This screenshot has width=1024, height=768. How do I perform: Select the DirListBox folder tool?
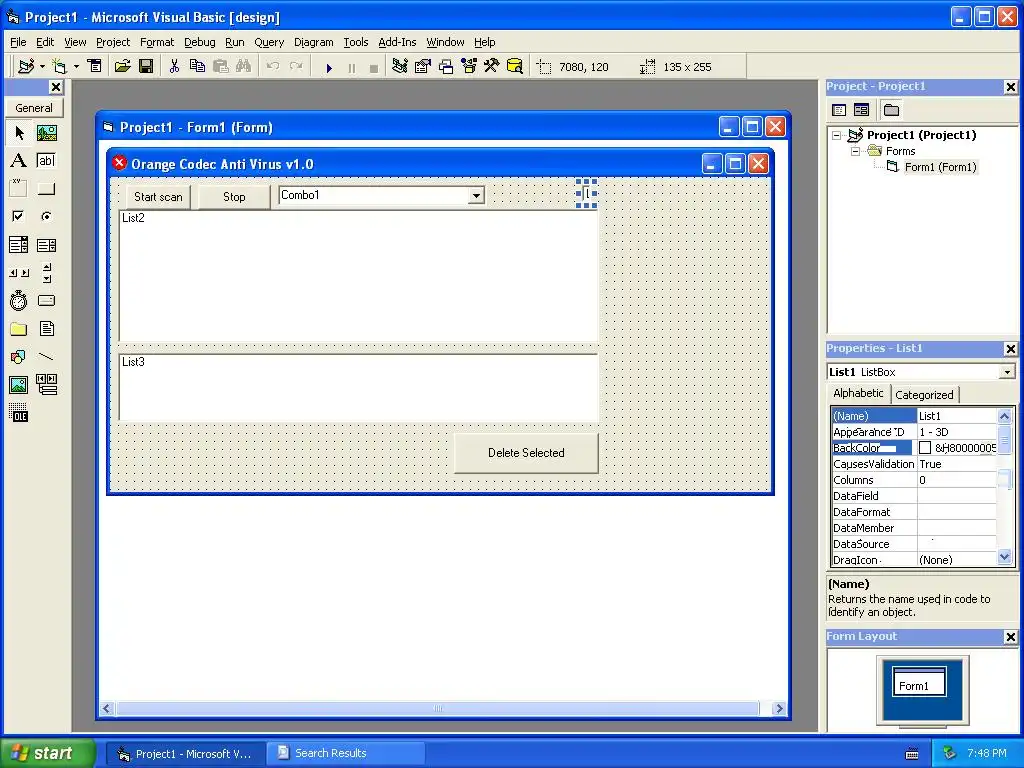tap(19, 328)
